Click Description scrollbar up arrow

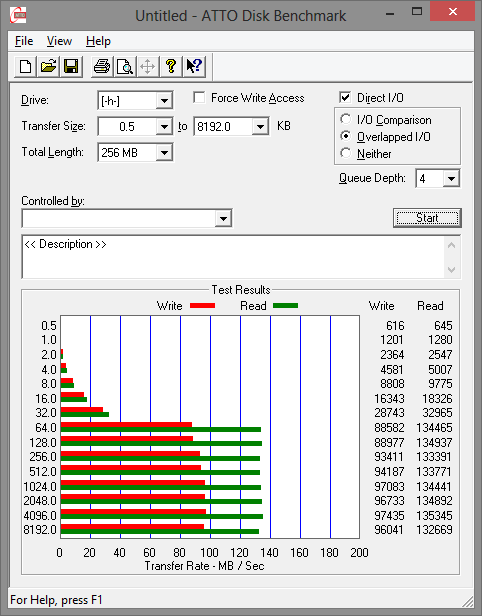(451, 246)
